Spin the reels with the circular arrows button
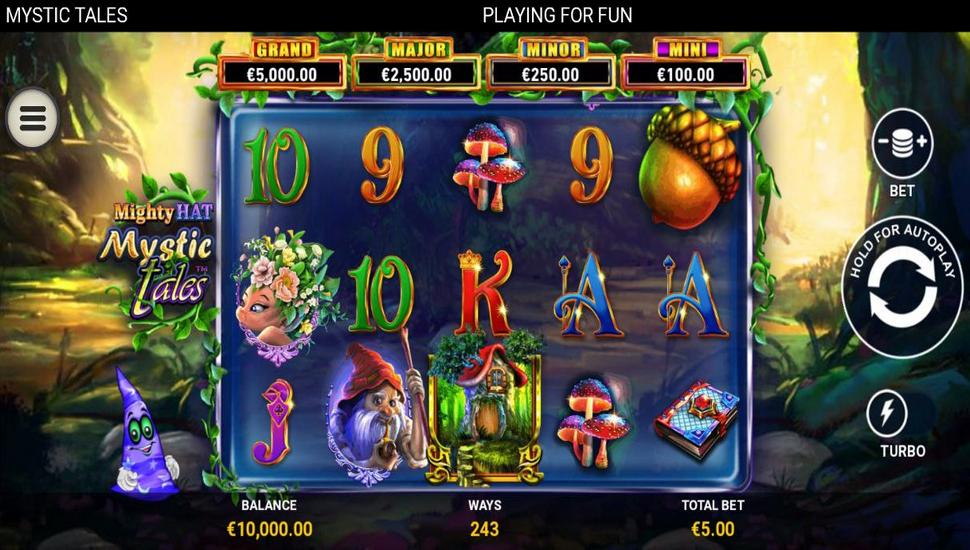This screenshot has height=550, width=970. click(x=902, y=287)
